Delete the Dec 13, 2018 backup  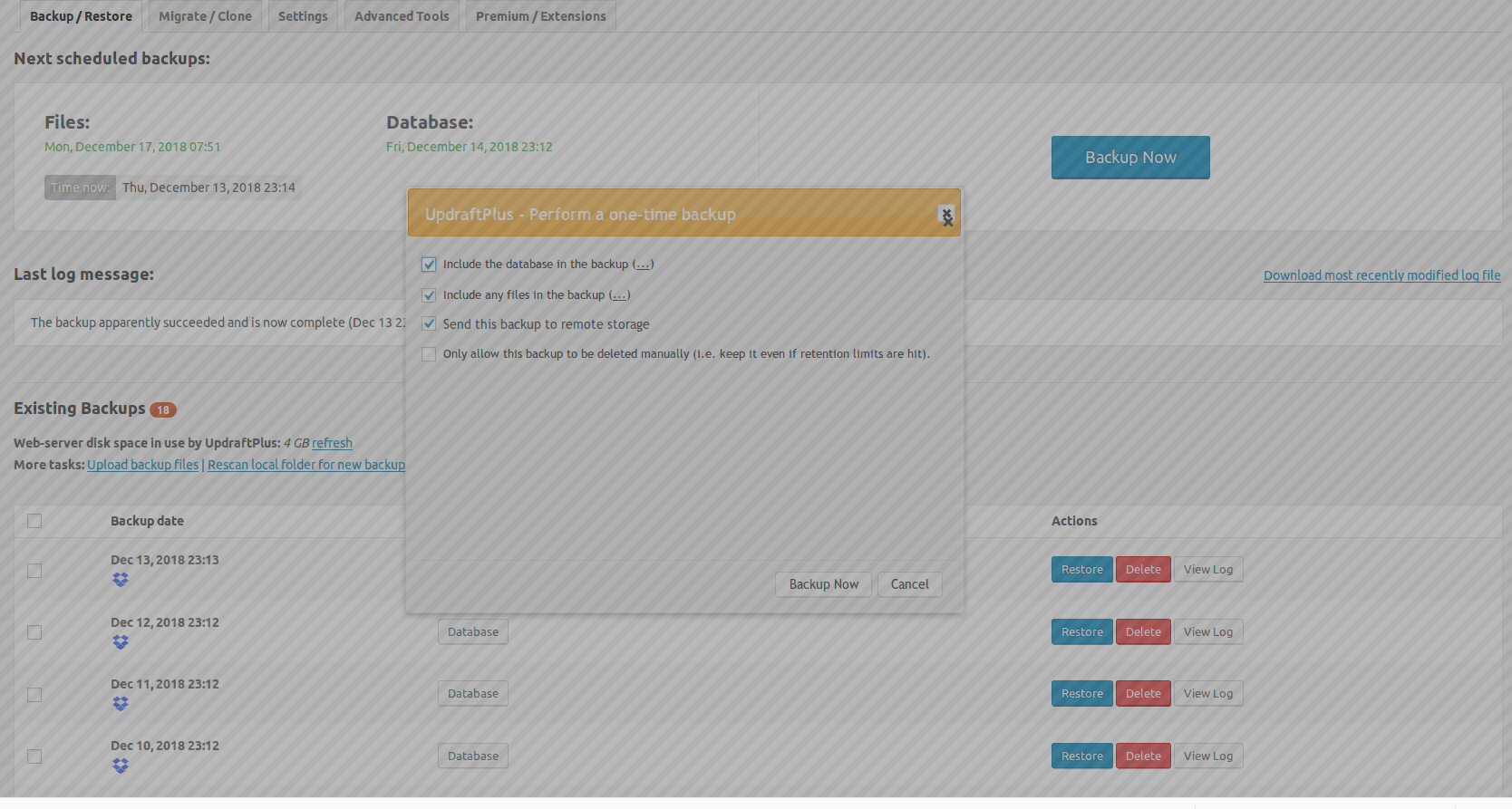1143,570
